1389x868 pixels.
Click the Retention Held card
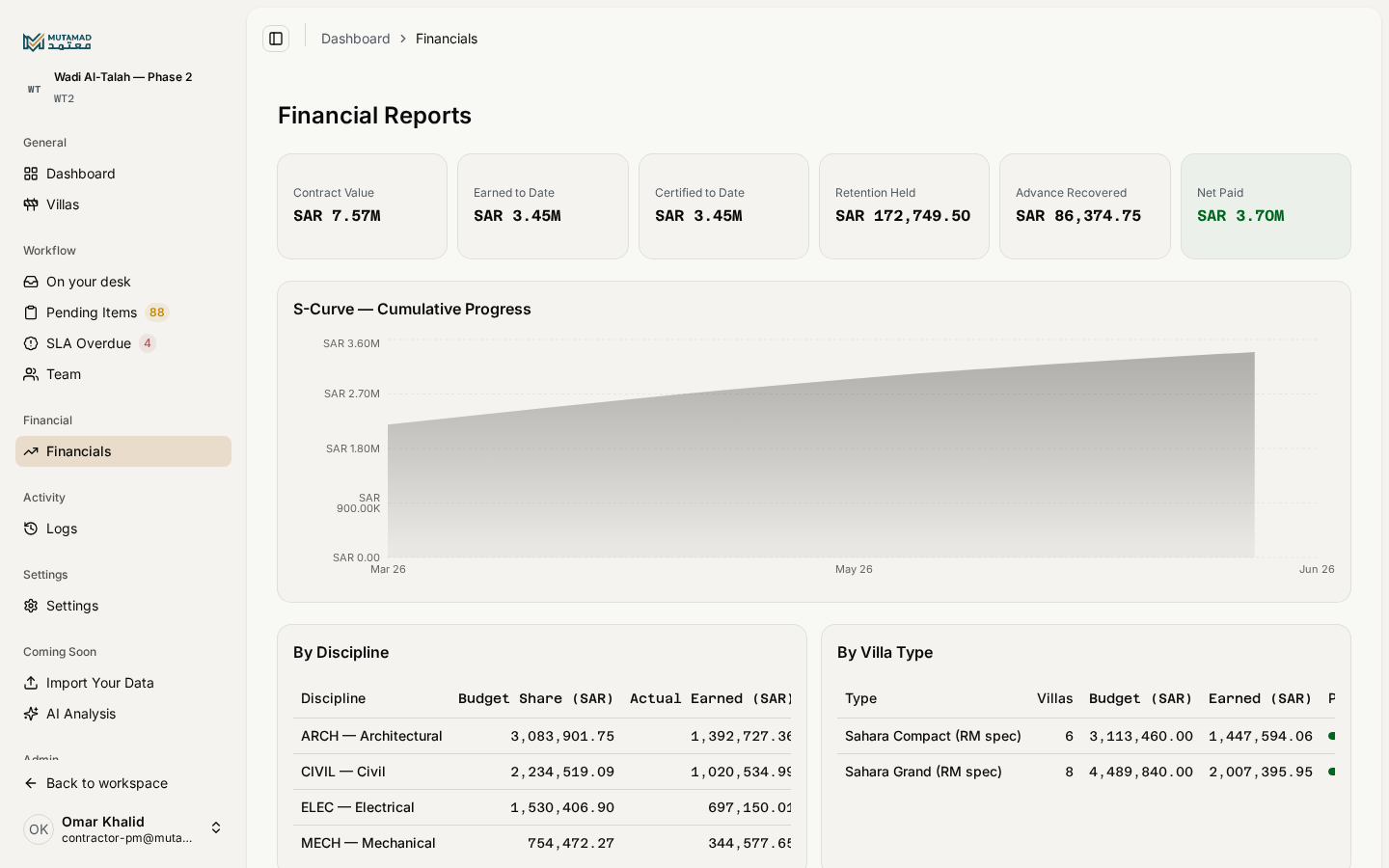904,206
